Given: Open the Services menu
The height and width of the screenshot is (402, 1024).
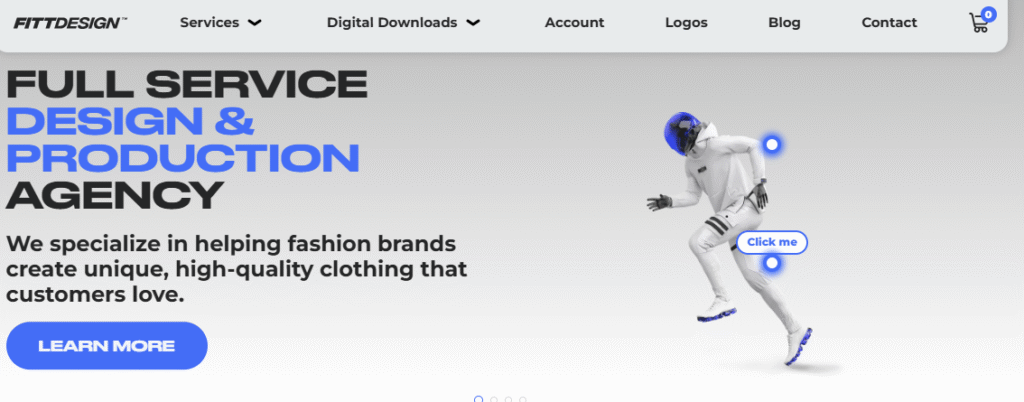Looking at the screenshot, I should click(210, 23).
